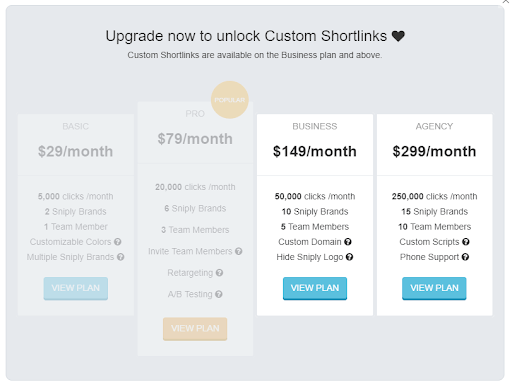This screenshot has width=512, height=385.
Task: Click help icon next to Customizable Colors
Action: coord(117,242)
